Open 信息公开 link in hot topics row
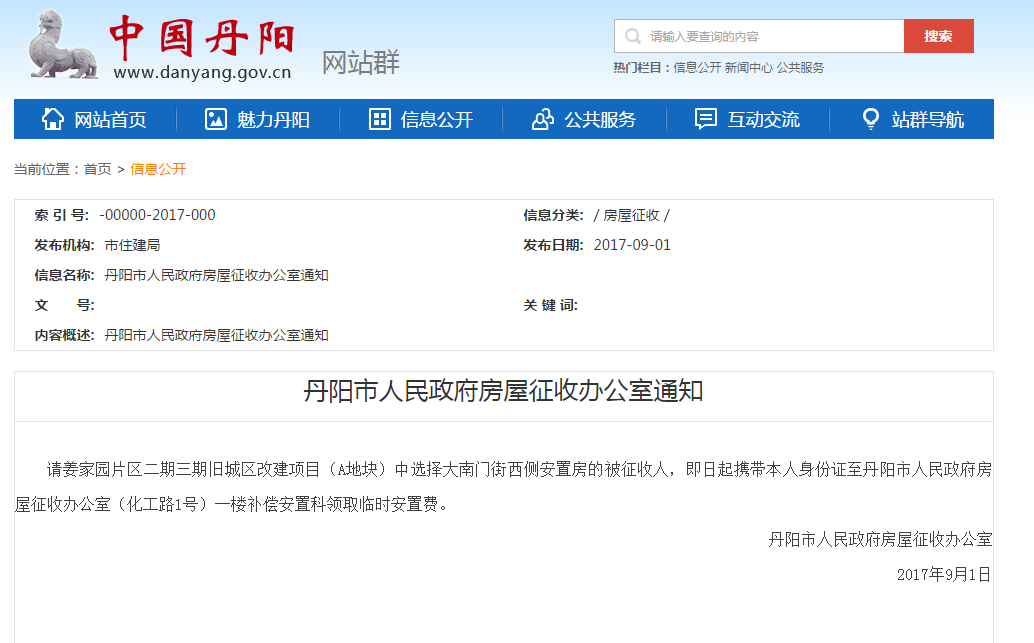The width and height of the screenshot is (1034, 643). point(697,68)
